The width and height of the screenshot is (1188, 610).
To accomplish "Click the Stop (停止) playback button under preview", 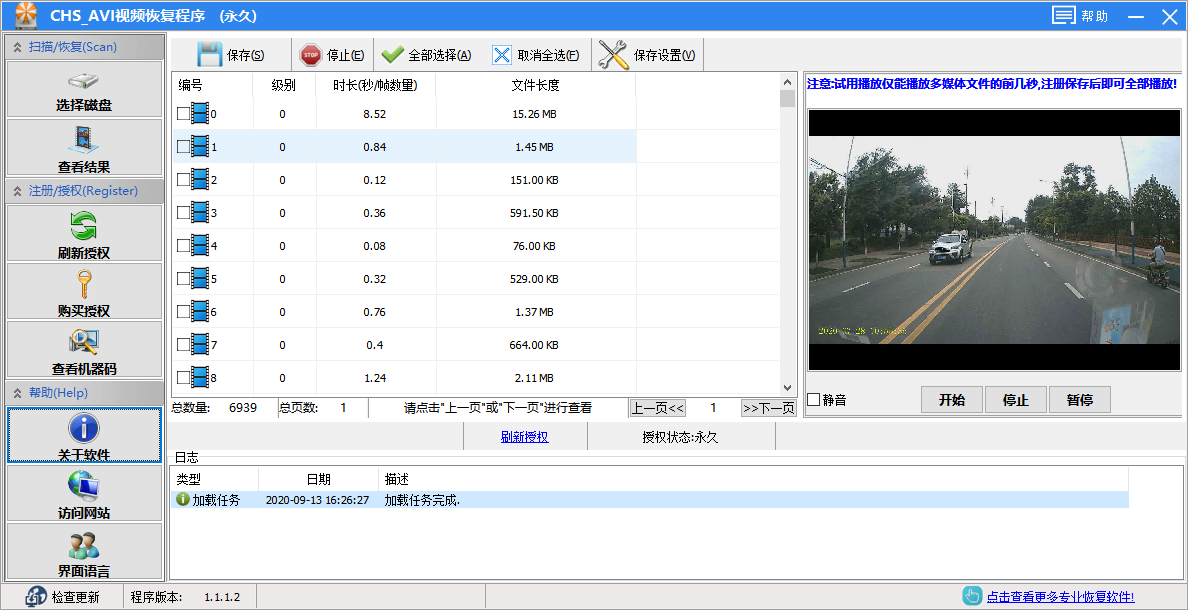I will click(x=1015, y=400).
